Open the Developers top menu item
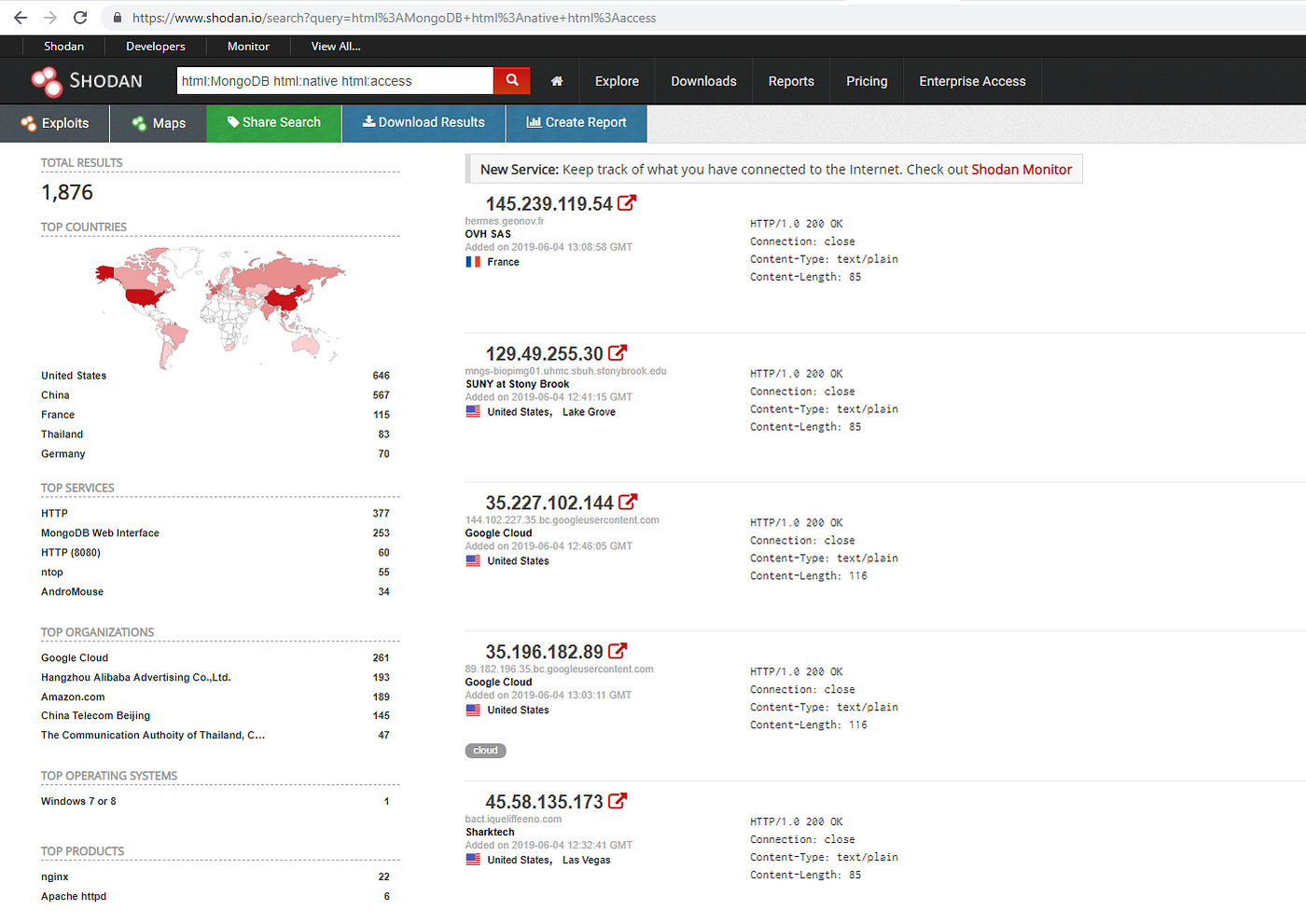Screen dimensions: 1306x924 [x=156, y=46]
